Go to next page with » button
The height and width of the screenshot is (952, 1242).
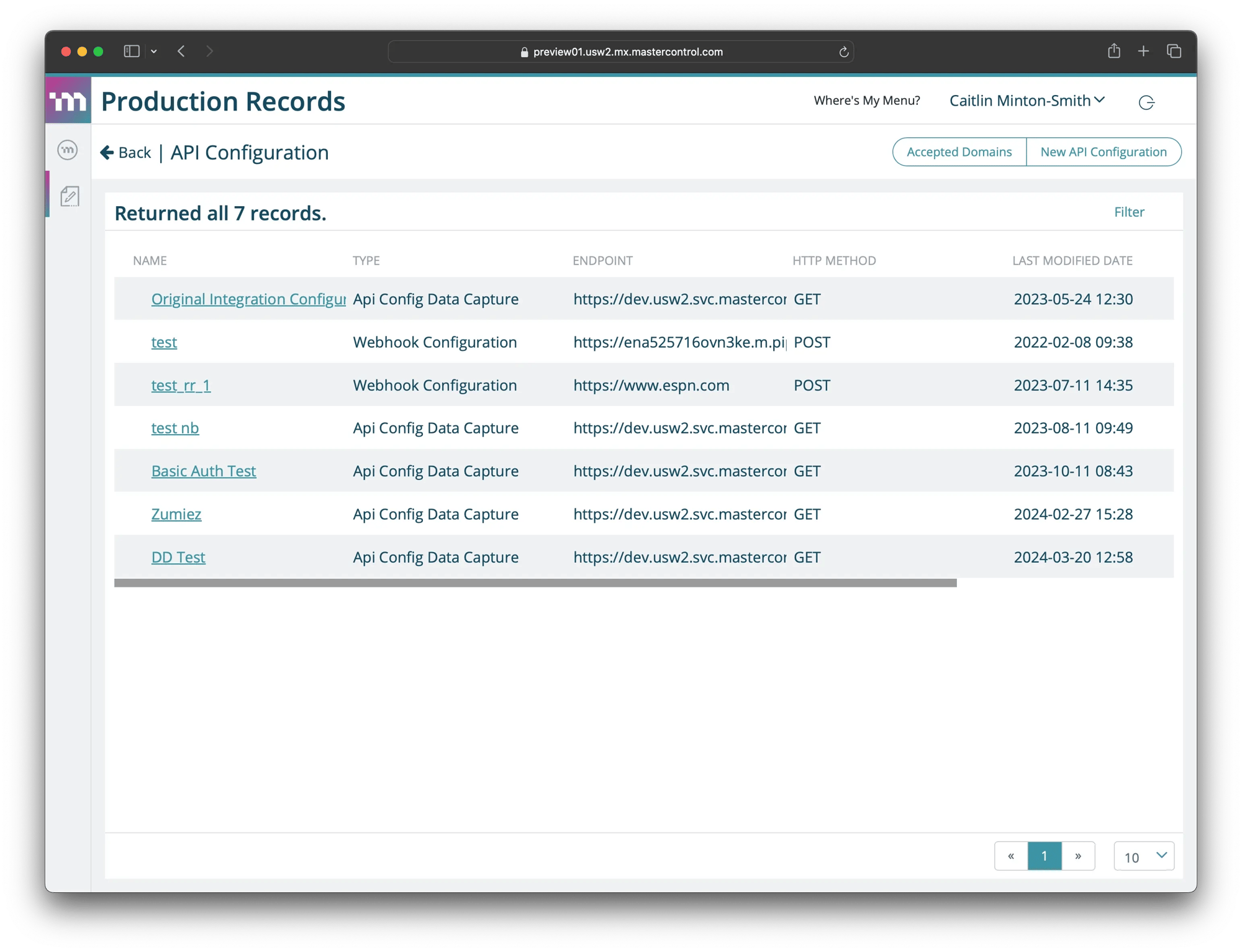(x=1078, y=856)
